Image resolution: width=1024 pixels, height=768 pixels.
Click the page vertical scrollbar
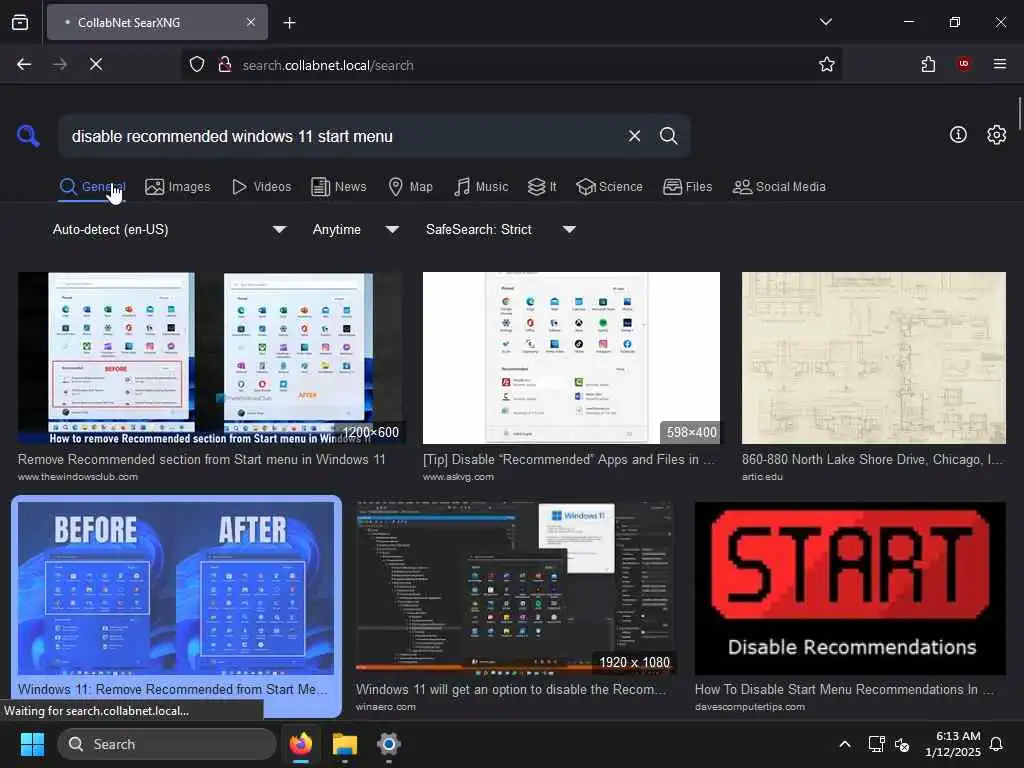pos(1019,114)
